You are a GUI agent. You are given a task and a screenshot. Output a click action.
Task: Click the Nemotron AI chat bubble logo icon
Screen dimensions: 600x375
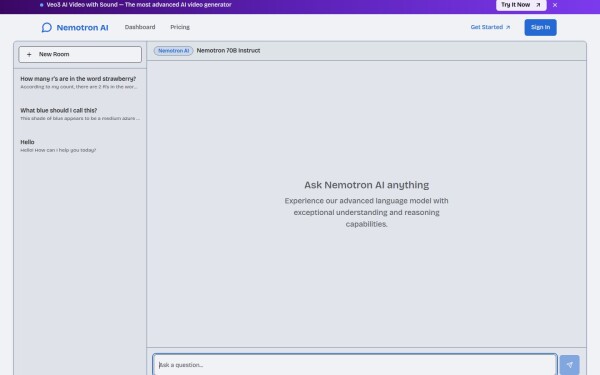47,28
